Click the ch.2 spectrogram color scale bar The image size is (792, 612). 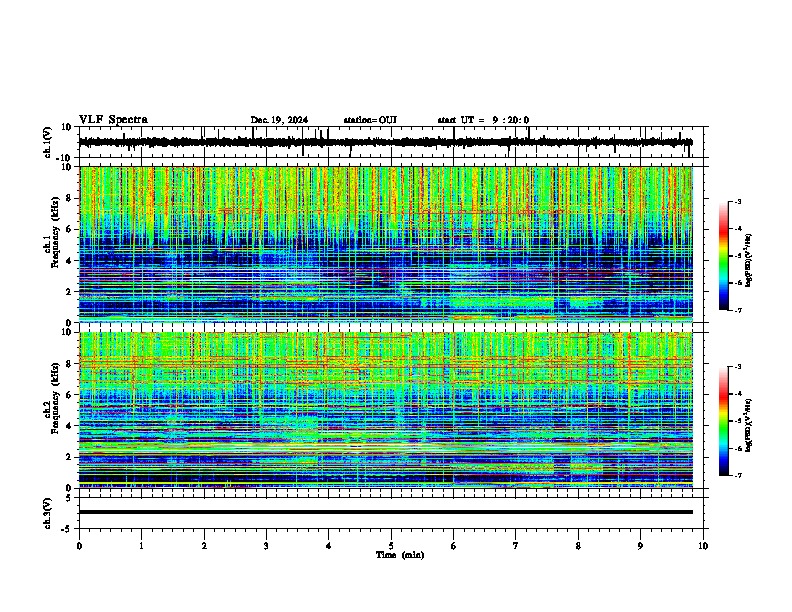[724, 421]
